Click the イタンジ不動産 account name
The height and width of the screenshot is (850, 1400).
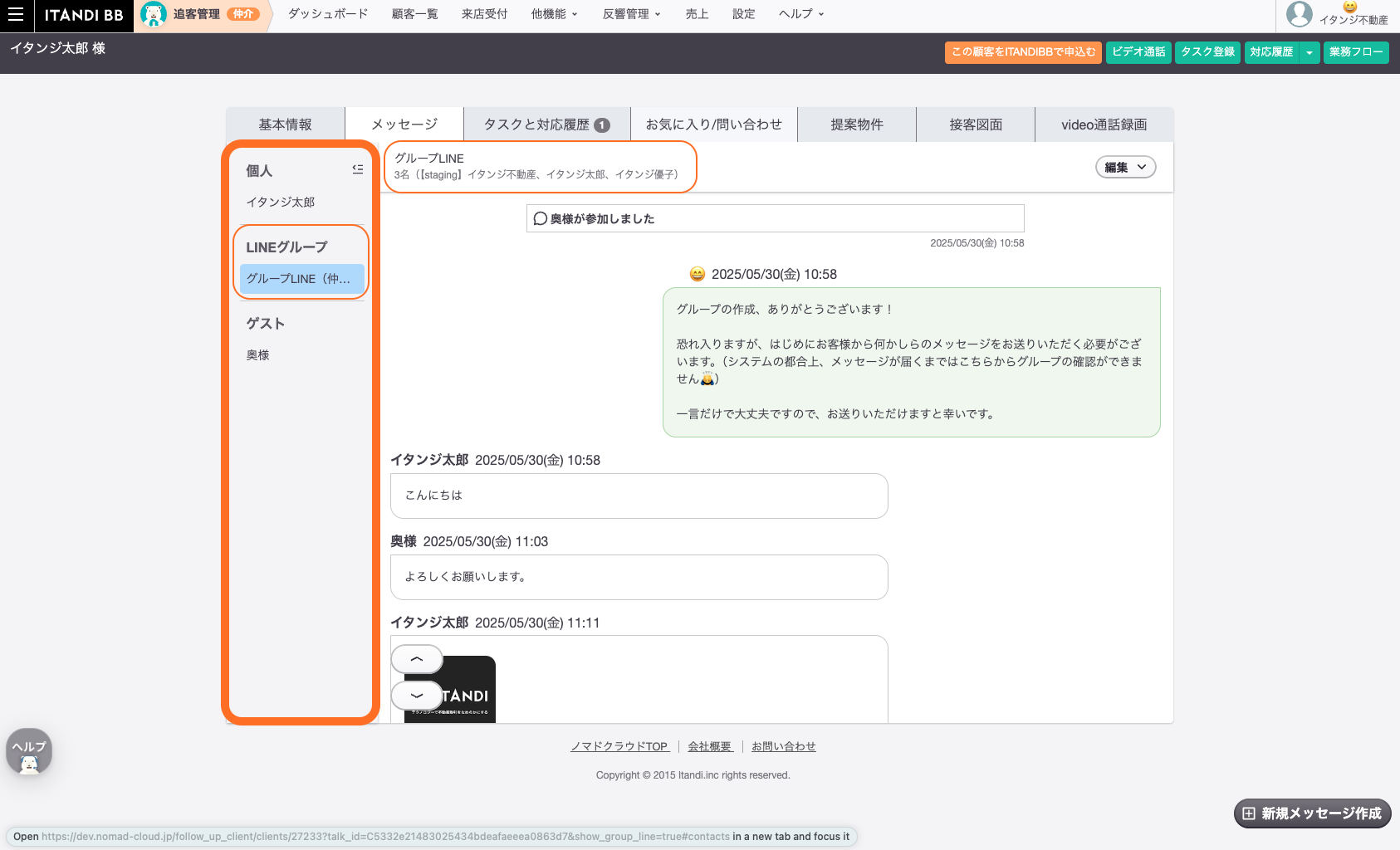(x=1353, y=20)
